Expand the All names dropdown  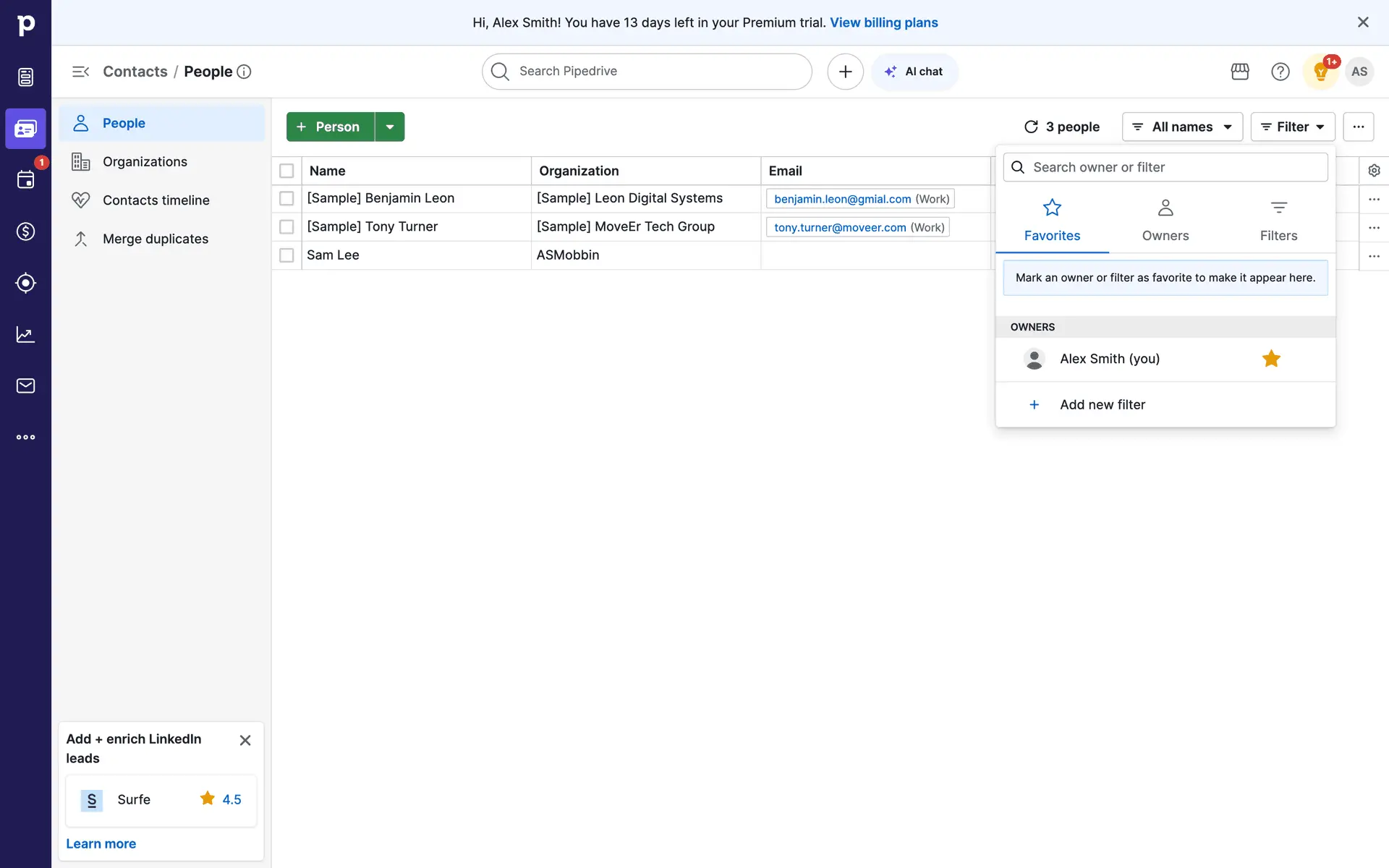[1182, 127]
